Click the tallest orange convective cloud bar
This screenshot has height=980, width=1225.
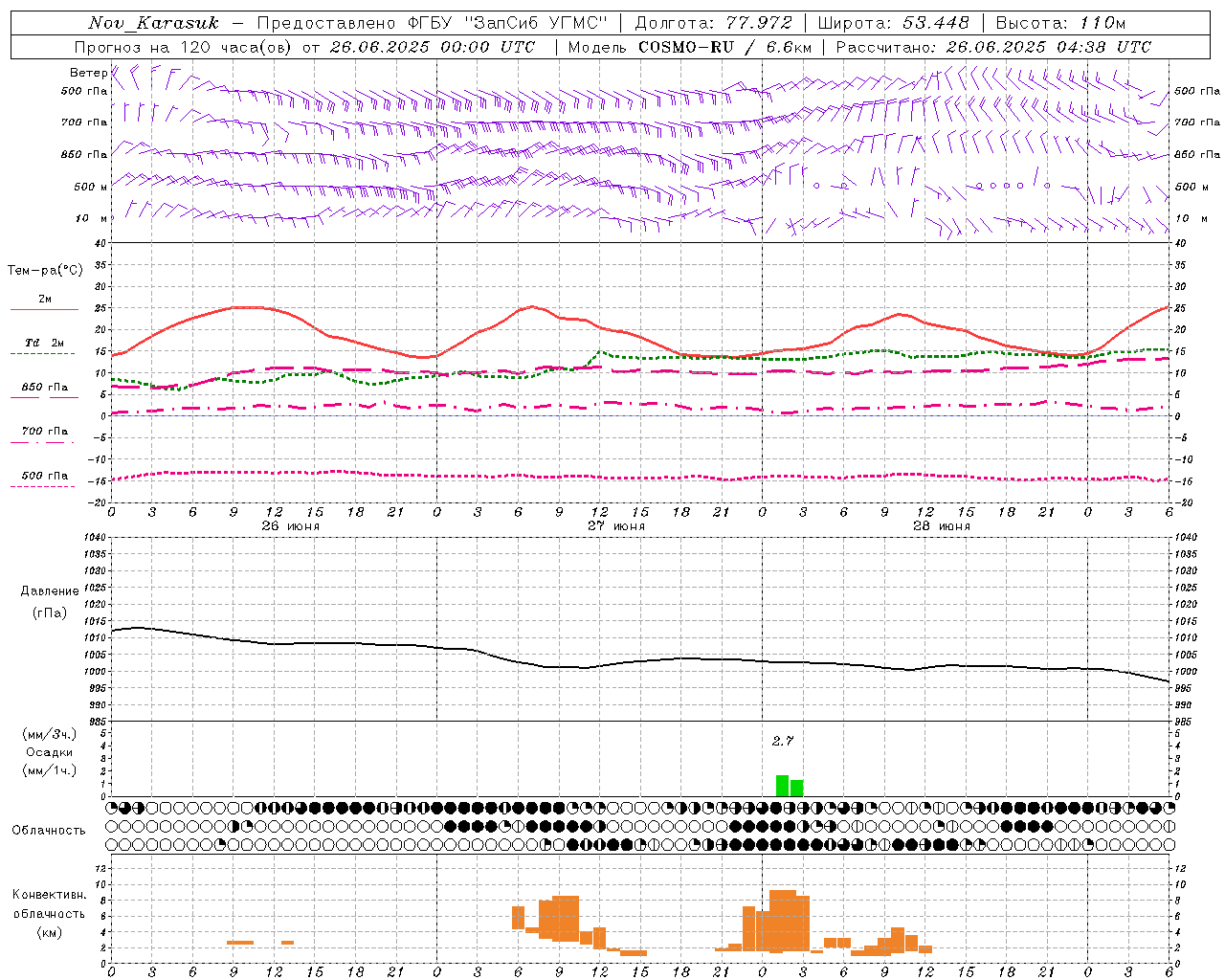(783, 921)
